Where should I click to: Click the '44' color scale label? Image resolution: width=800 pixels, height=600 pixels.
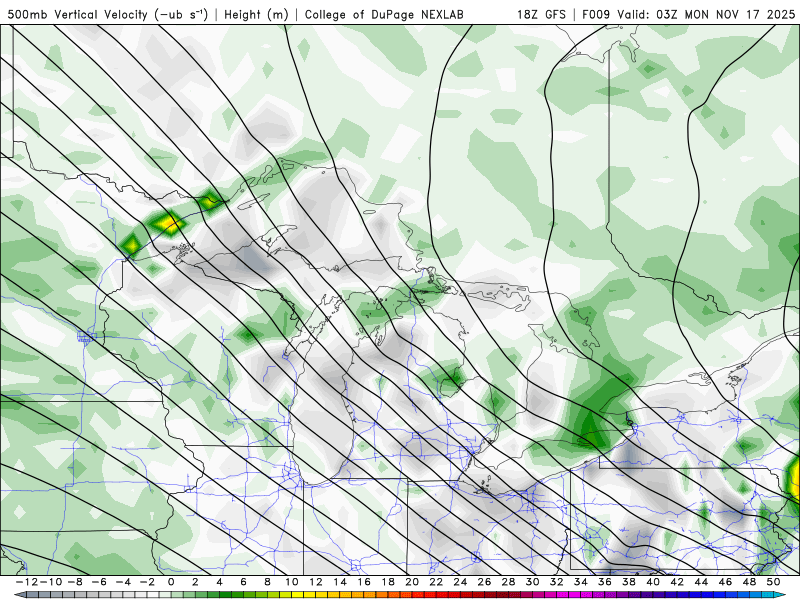(701, 582)
